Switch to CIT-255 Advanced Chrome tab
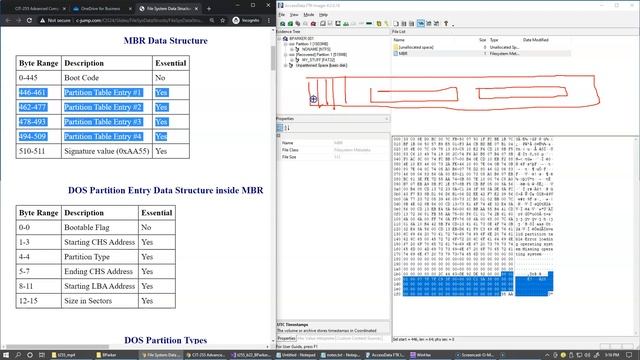This screenshot has width=640, height=360. coord(37,8)
